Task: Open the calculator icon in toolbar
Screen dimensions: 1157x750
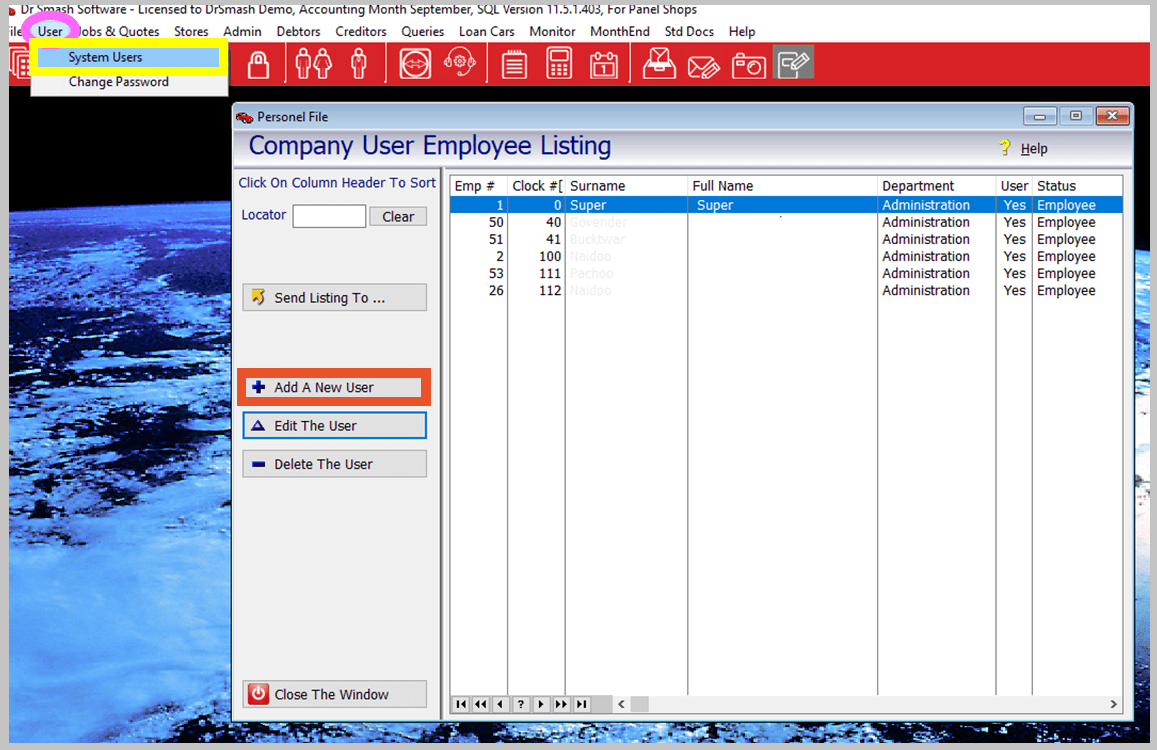Action: (559, 63)
